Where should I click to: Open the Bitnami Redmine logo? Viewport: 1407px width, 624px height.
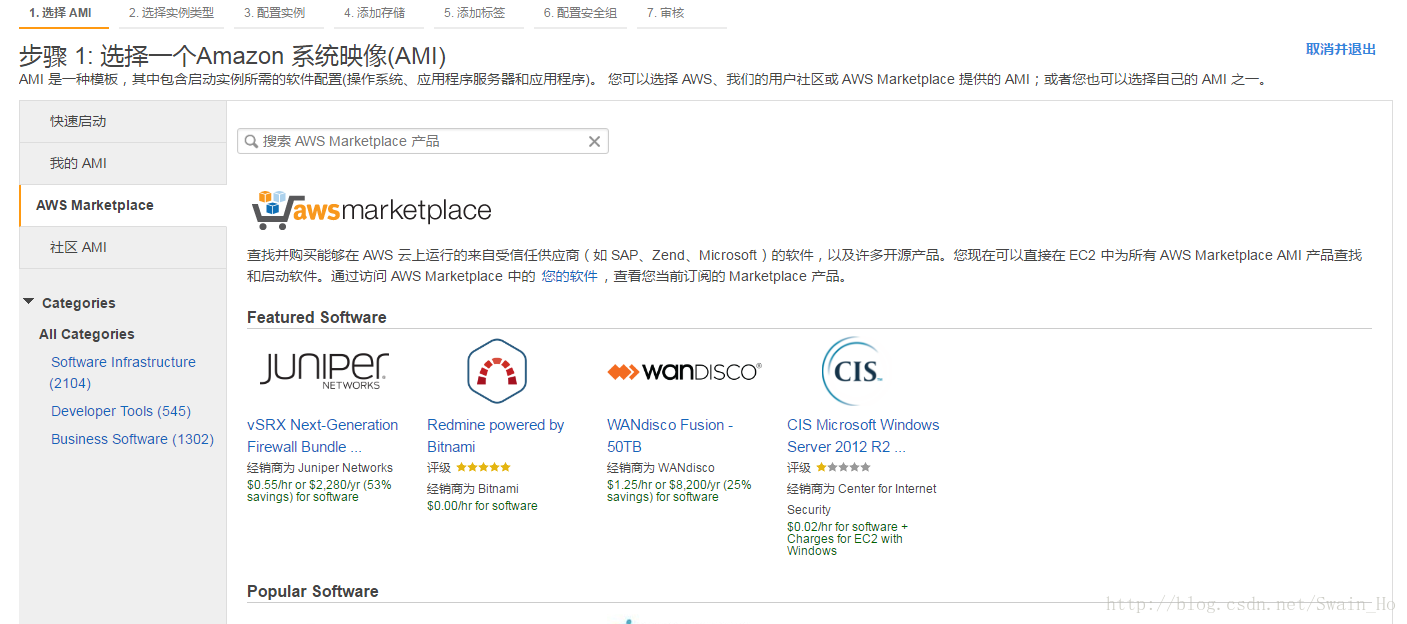tap(497, 370)
